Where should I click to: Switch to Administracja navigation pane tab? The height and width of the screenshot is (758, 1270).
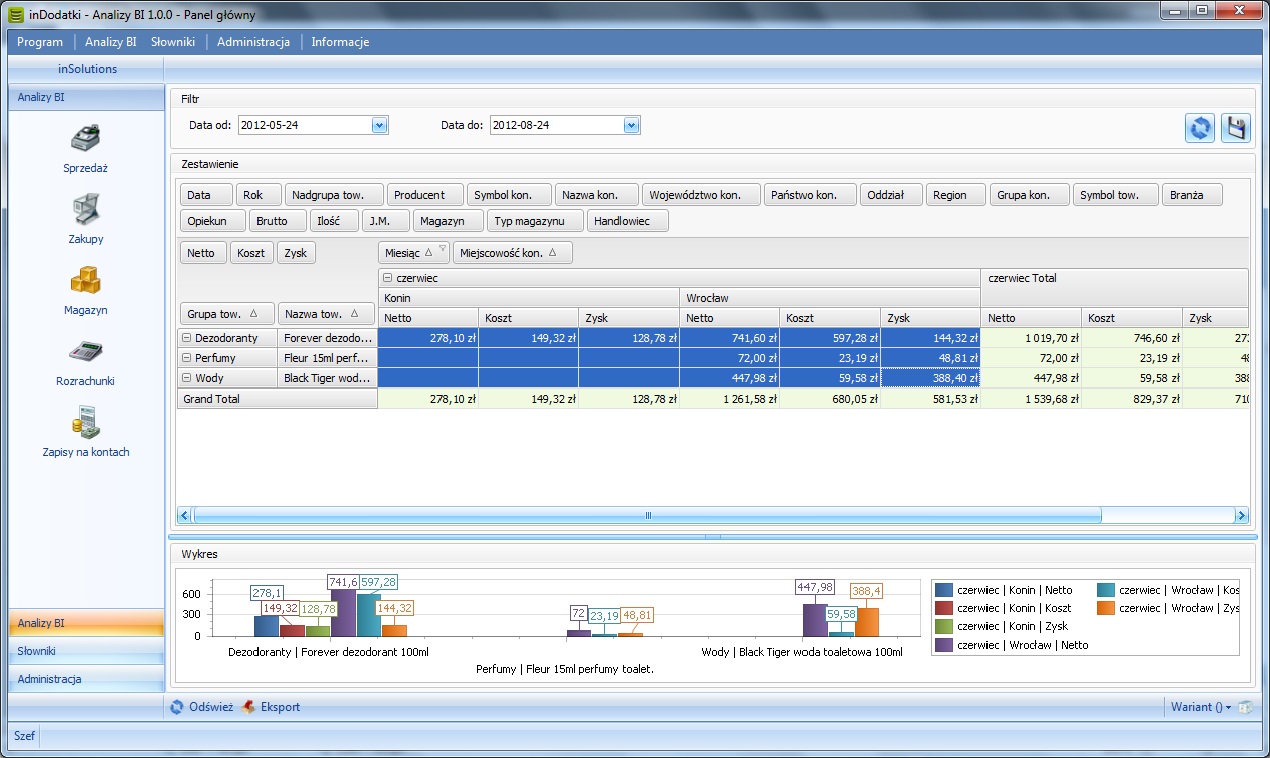[86, 679]
